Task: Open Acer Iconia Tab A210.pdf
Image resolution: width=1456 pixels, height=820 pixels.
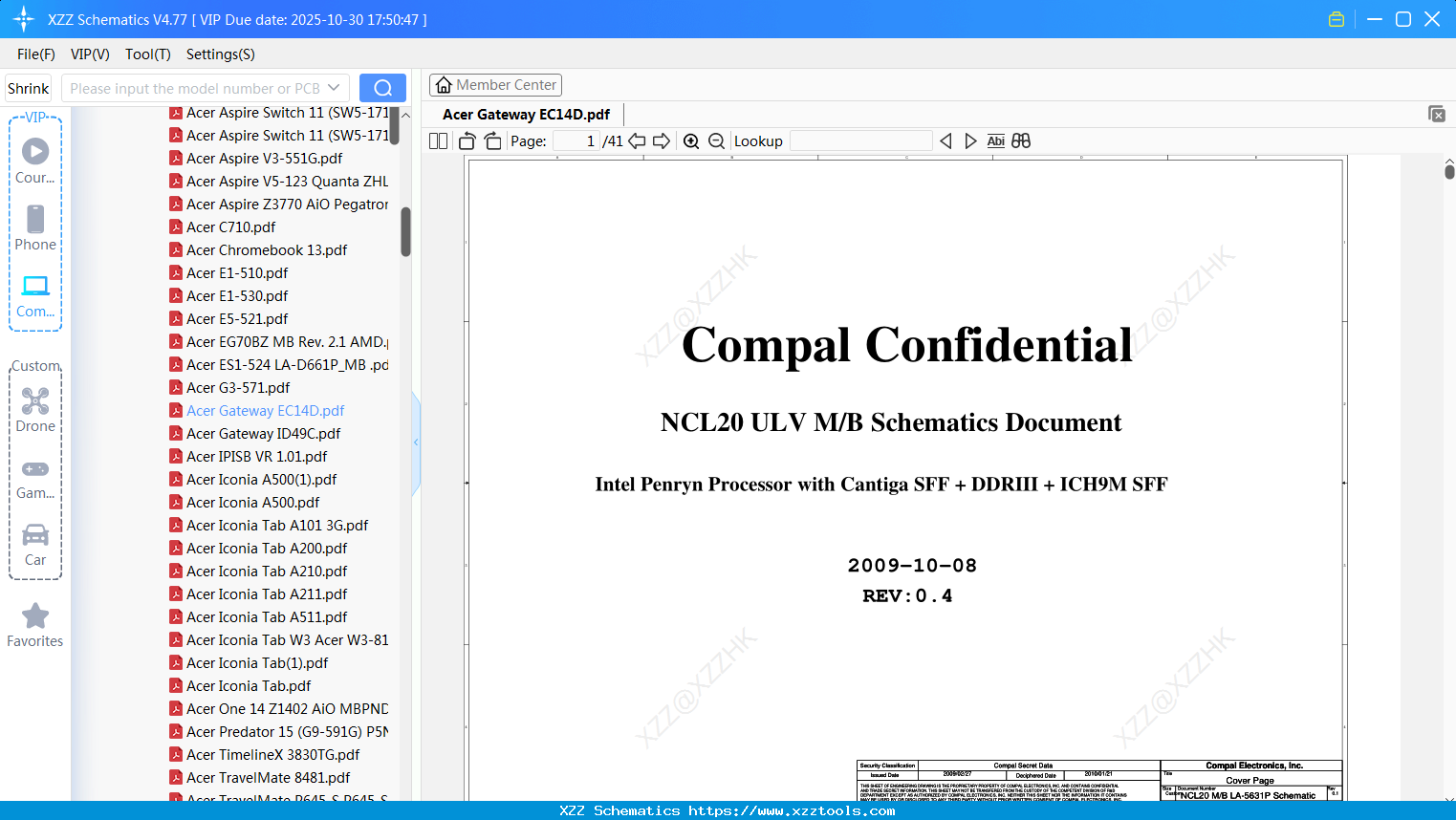Action: (258, 572)
